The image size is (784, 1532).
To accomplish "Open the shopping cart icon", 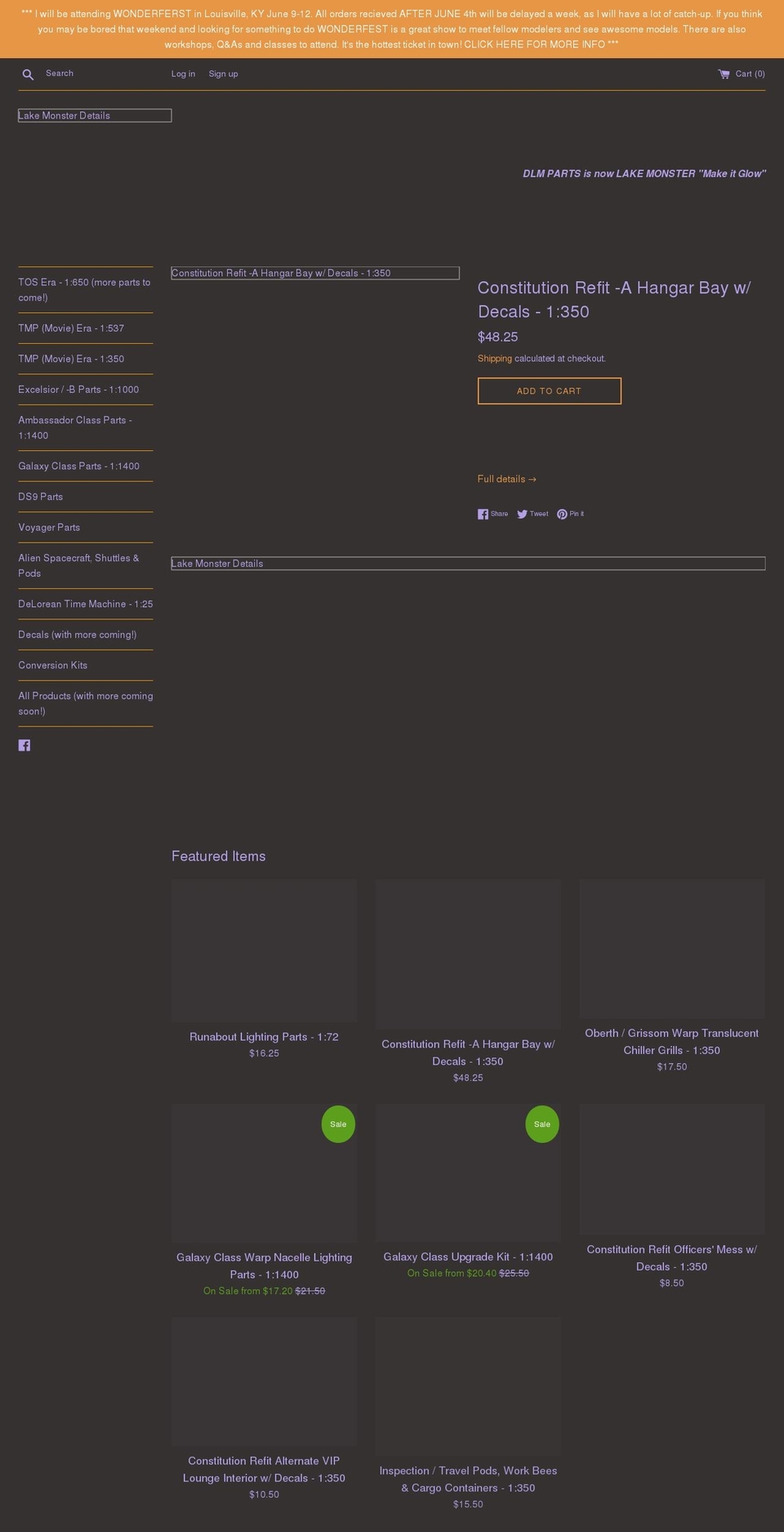I will click(724, 74).
